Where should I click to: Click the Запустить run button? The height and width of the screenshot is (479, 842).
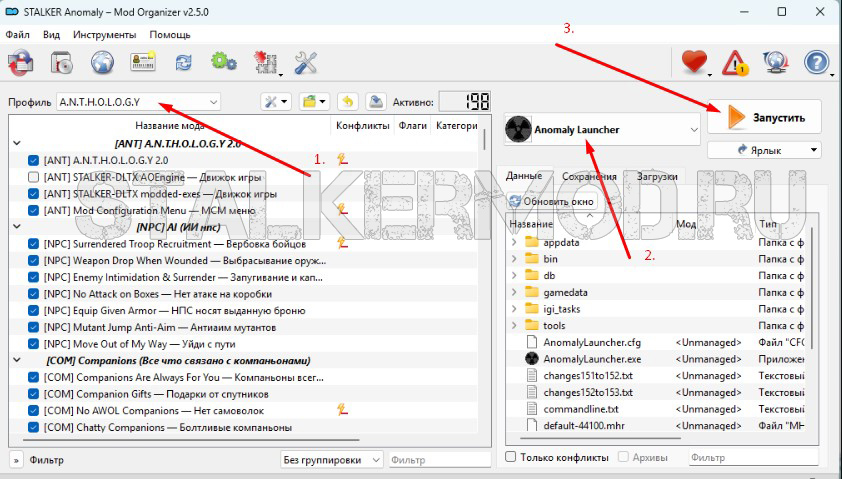tap(764, 117)
